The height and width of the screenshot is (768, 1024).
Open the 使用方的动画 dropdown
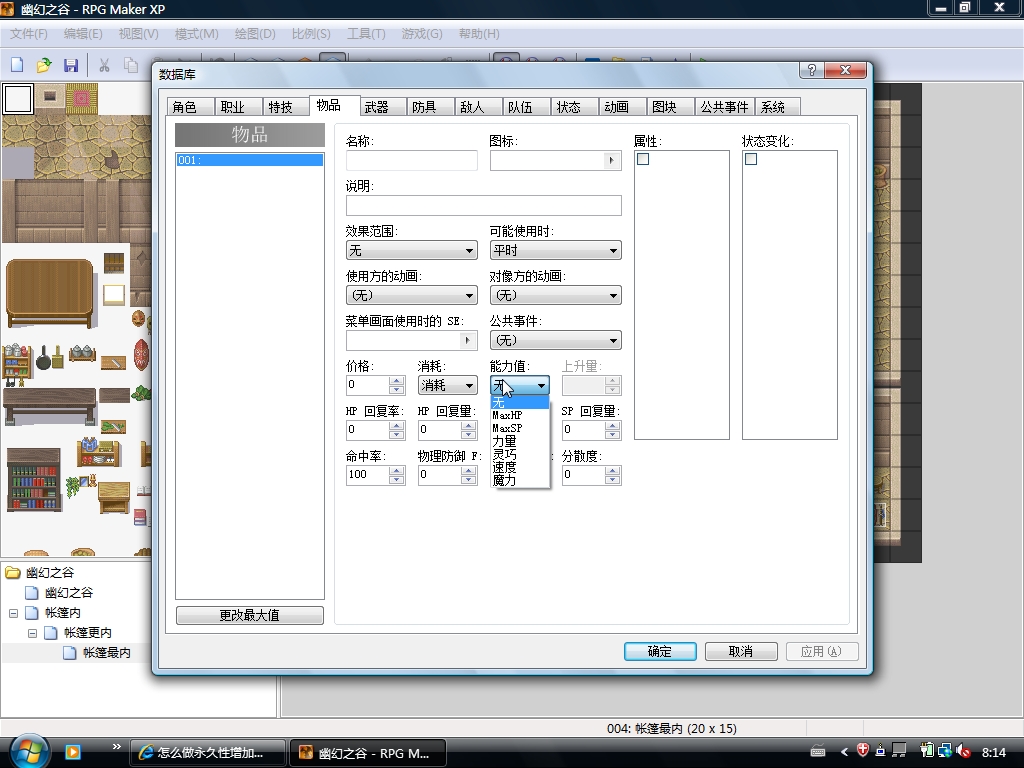pos(411,295)
